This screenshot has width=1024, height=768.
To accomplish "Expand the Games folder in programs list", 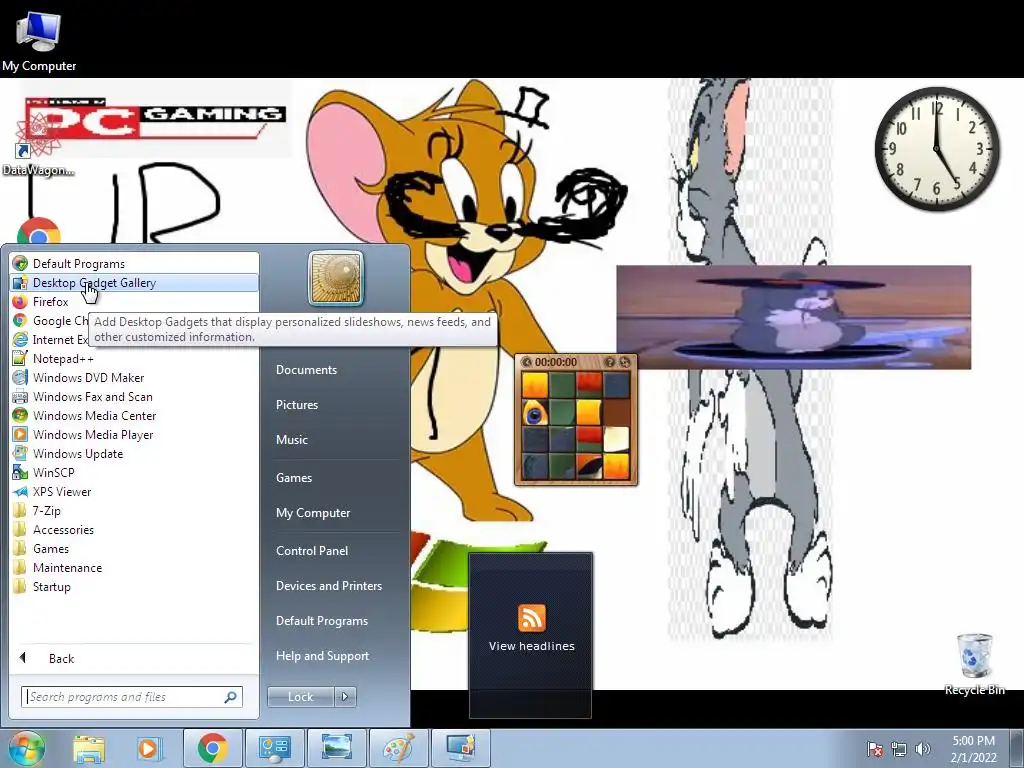I will point(134,549).
